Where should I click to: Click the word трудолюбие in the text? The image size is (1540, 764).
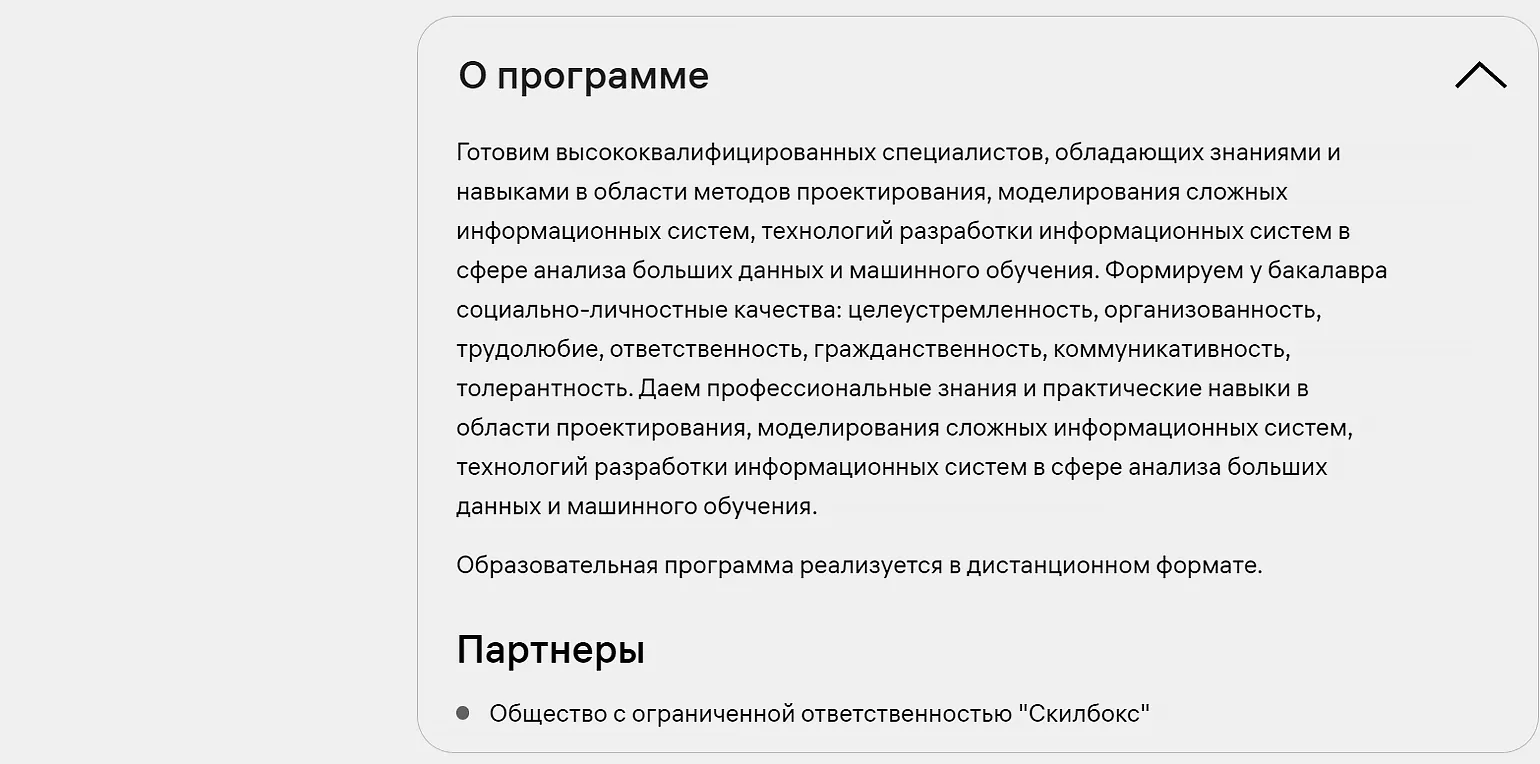pyautogui.click(x=526, y=349)
